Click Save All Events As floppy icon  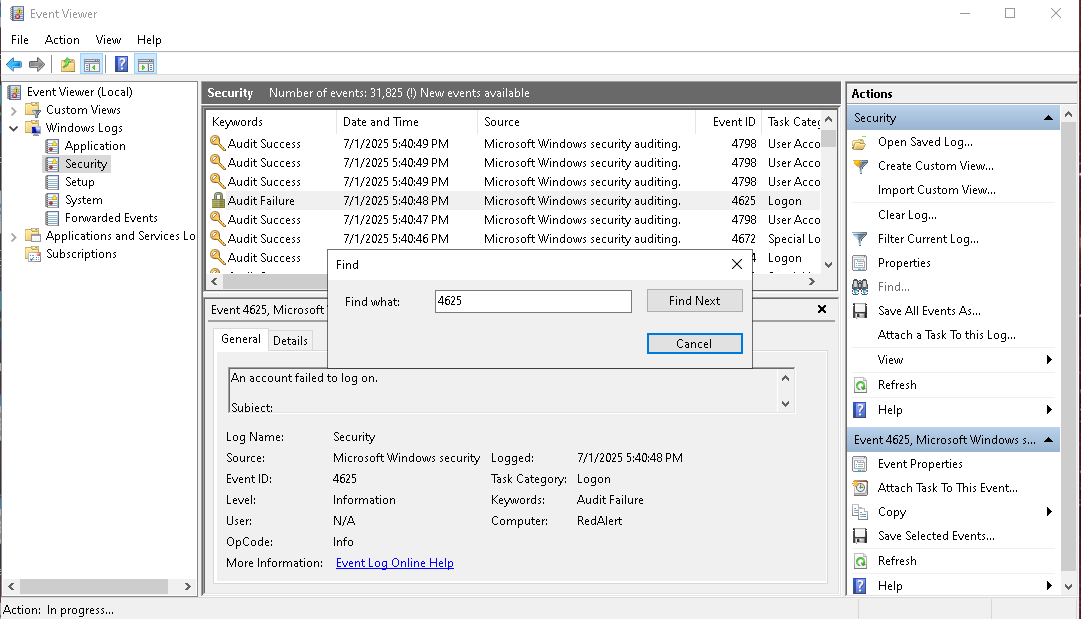860,311
